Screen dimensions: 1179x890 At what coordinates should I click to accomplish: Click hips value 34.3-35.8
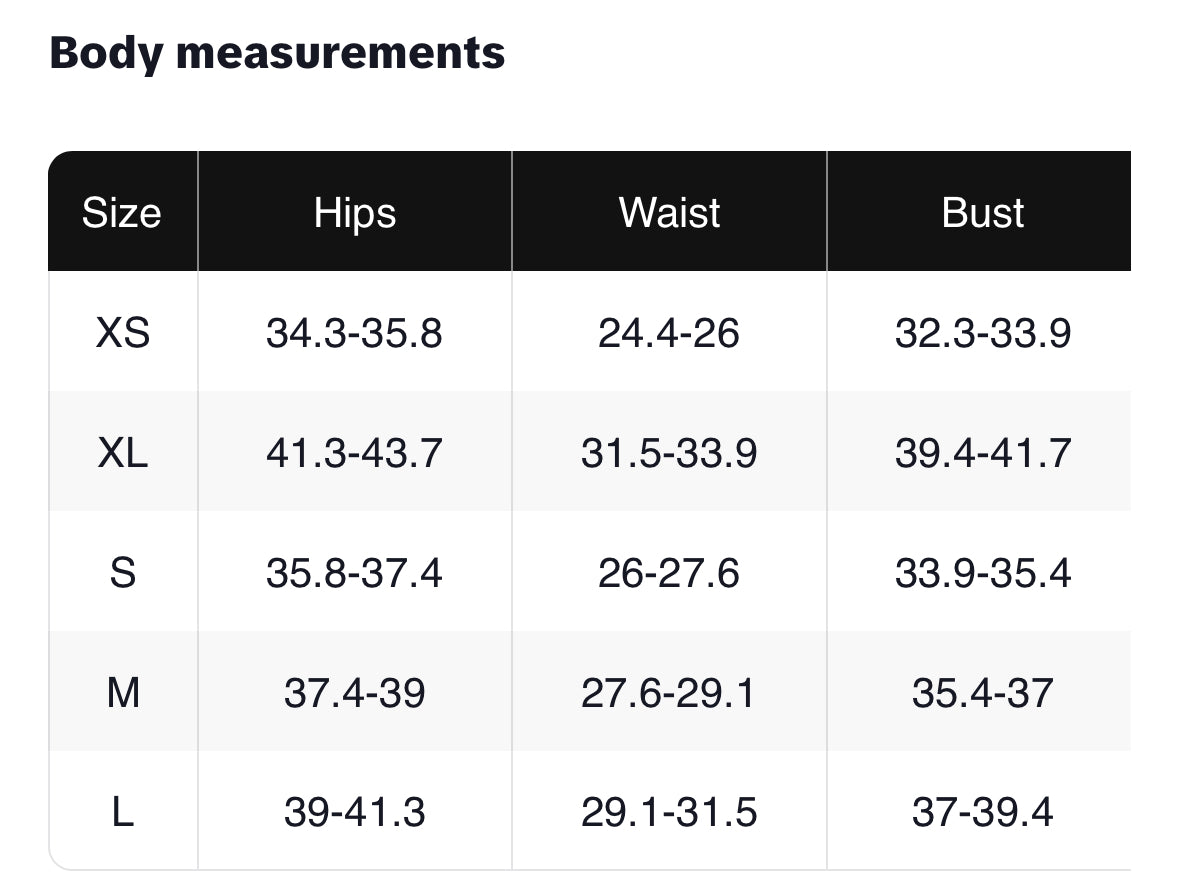354,333
